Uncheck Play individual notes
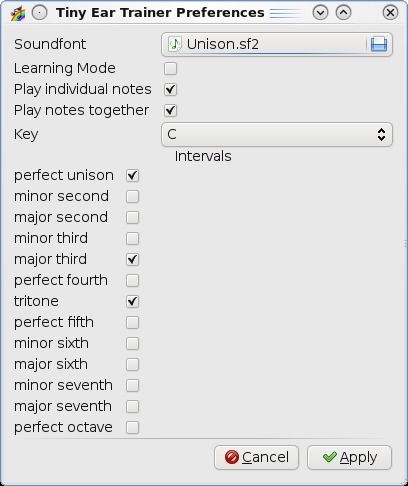This screenshot has height=486, width=408. tap(170, 89)
